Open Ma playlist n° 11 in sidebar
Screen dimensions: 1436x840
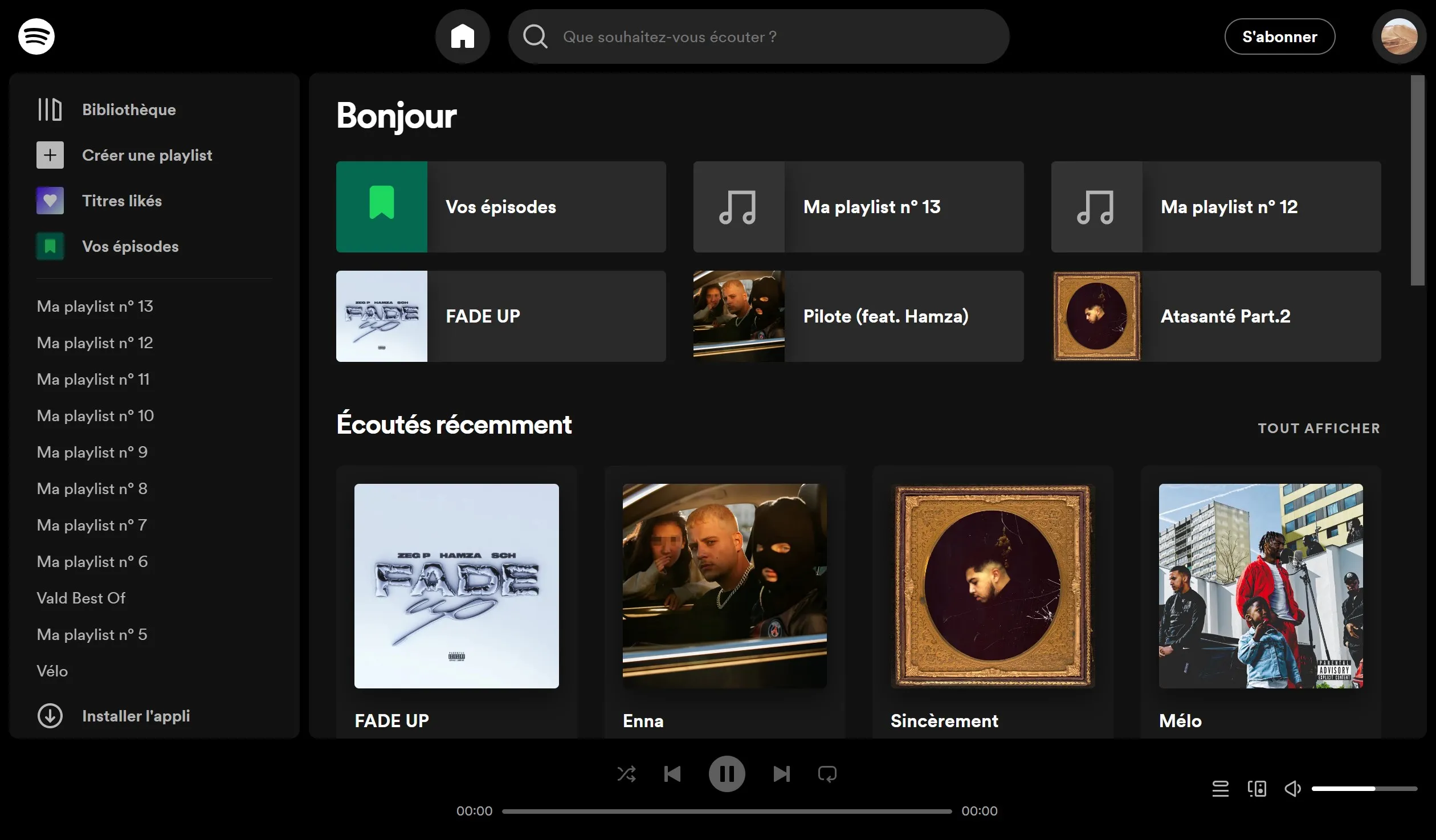93,379
